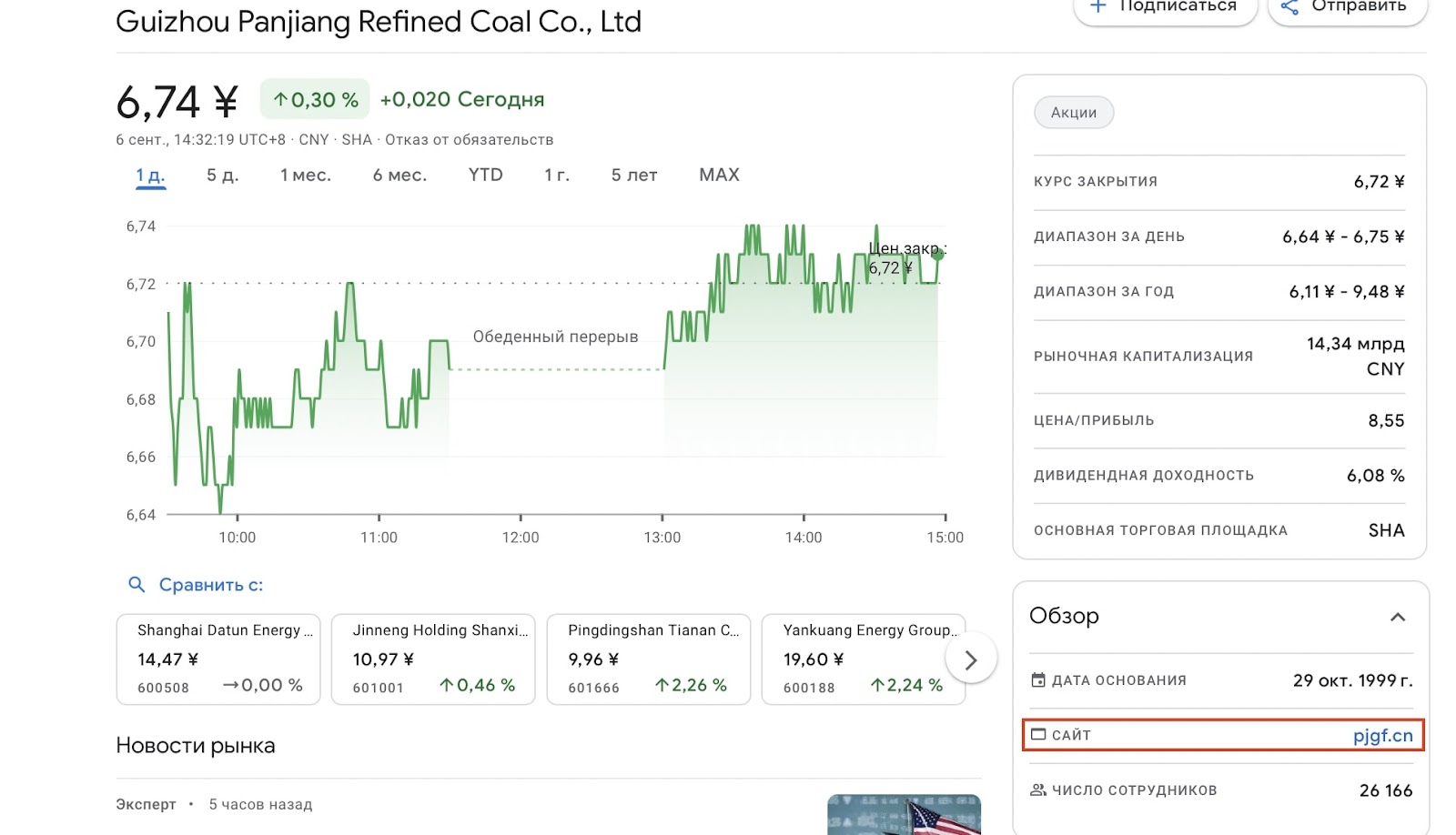Click the +0,020 Сегодня change text
The image size is (1456, 835).
click(x=462, y=99)
